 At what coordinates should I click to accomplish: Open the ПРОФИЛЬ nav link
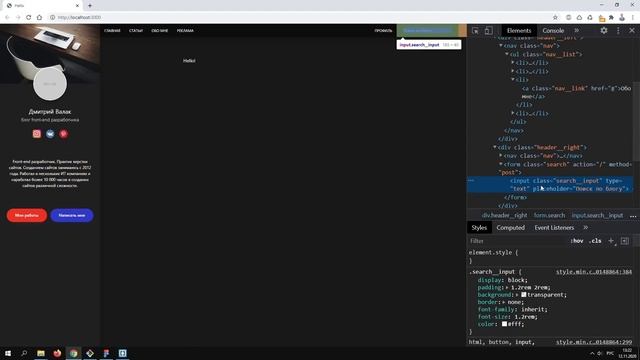pos(383,31)
